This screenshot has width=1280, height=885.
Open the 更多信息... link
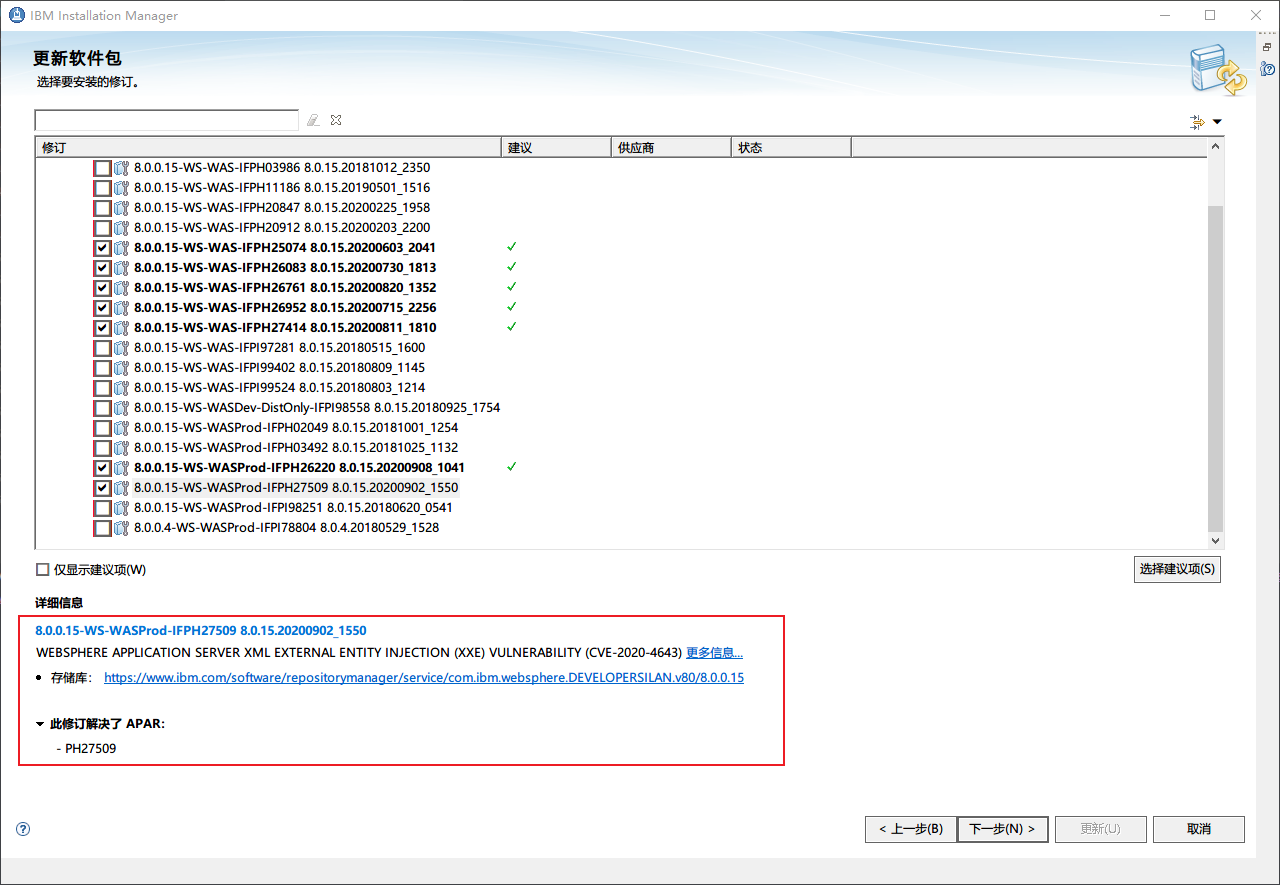coord(714,653)
